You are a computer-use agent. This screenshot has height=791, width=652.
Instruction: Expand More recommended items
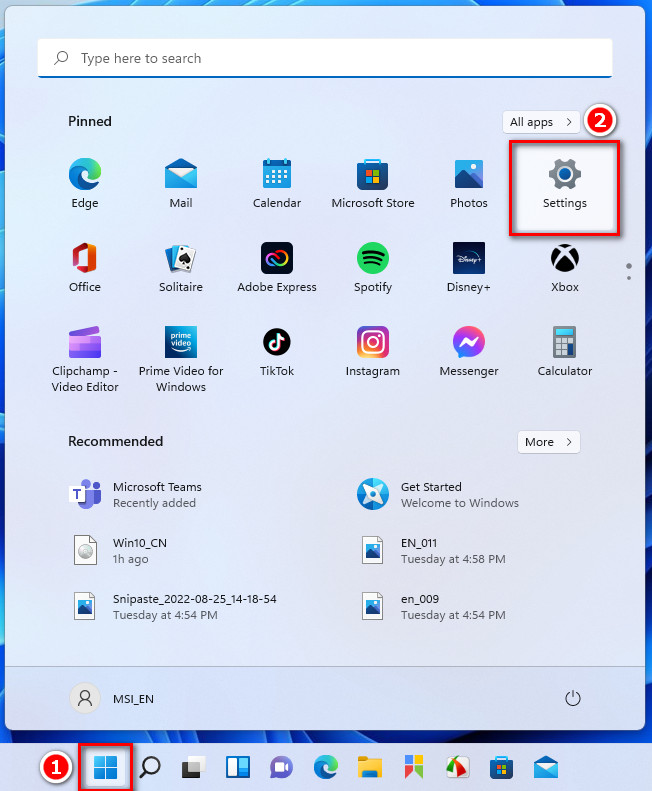pyautogui.click(x=549, y=442)
